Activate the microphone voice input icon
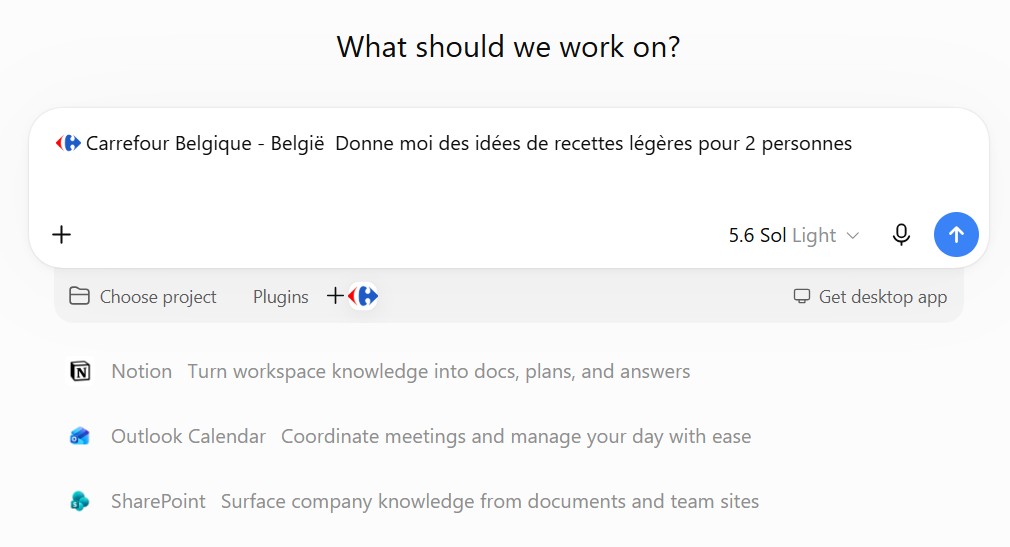 901,235
